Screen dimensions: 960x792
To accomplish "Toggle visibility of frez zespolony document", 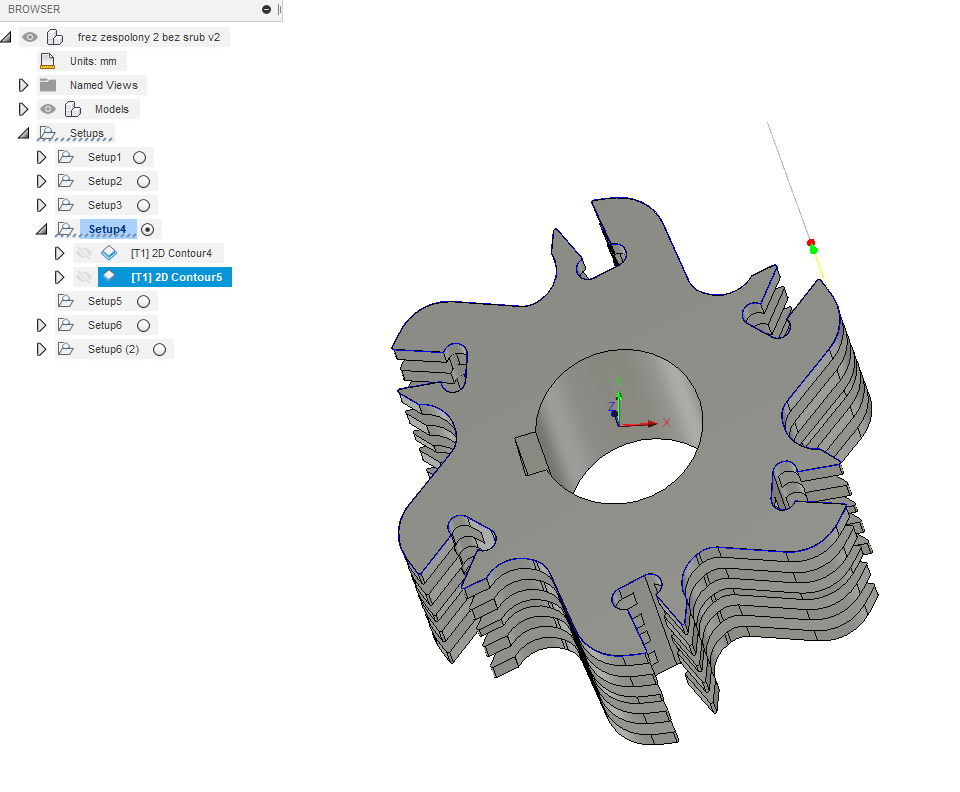I will 29,37.
